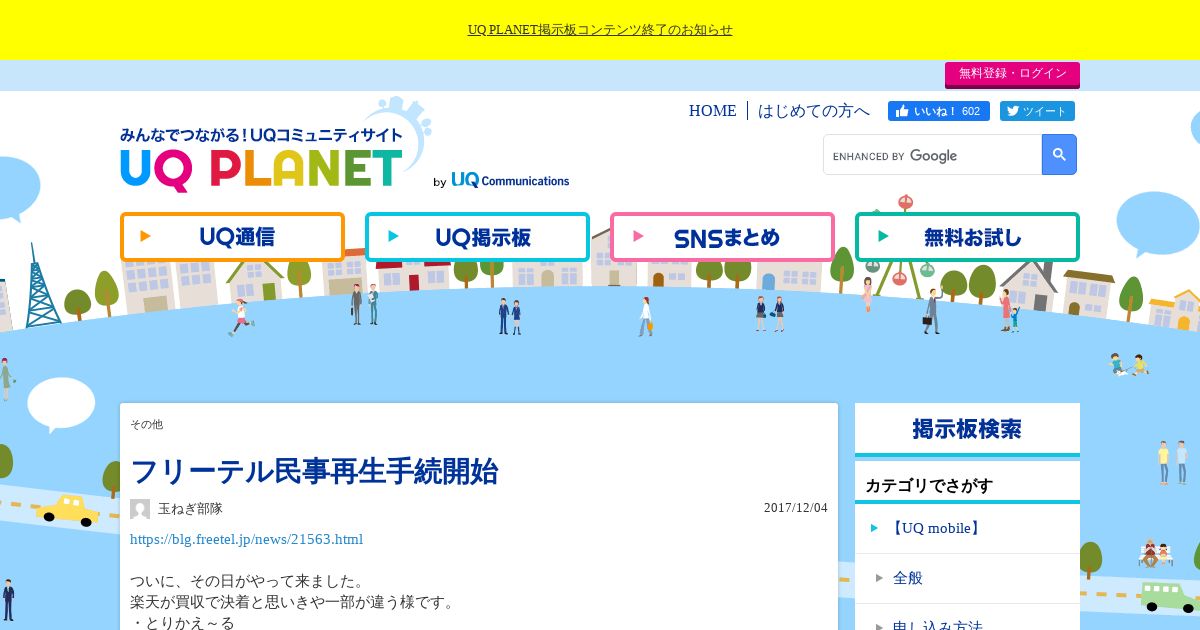This screenshot has width=1200, height=630.
Task: Click the avatar icon beside 玉ねぎ部隊
Action: 140,509
